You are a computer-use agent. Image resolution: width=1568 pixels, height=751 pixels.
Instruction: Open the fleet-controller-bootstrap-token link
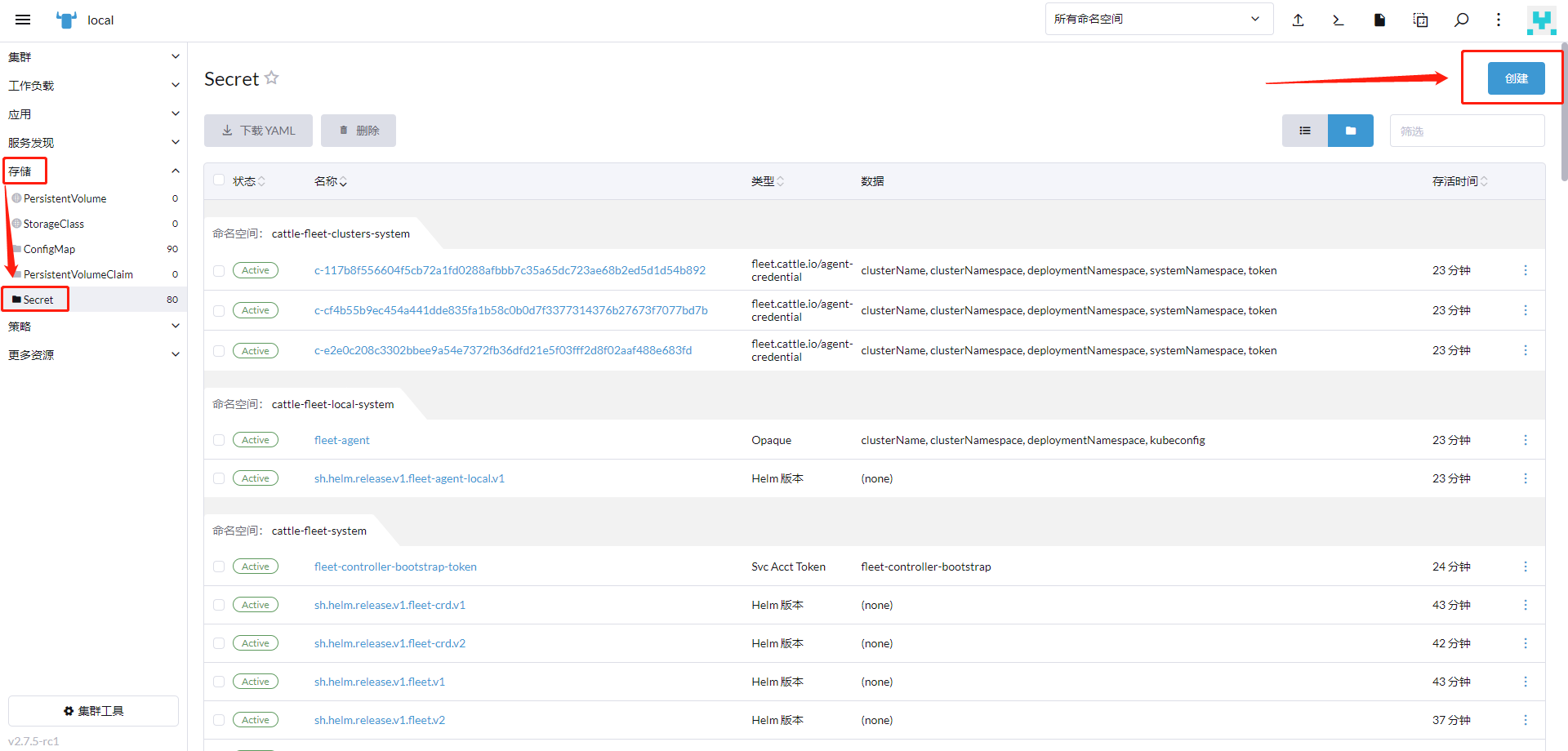[x=395, y=567]
